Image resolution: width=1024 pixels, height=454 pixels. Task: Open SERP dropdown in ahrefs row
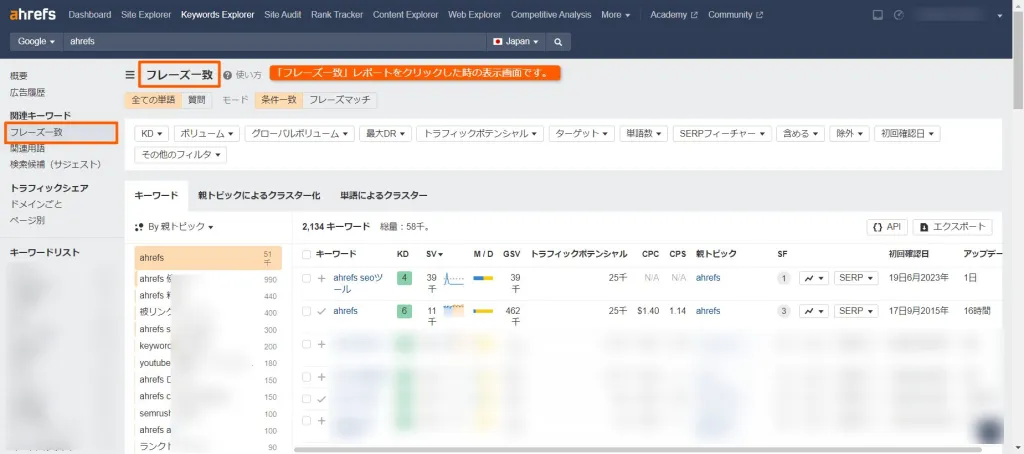856,311
